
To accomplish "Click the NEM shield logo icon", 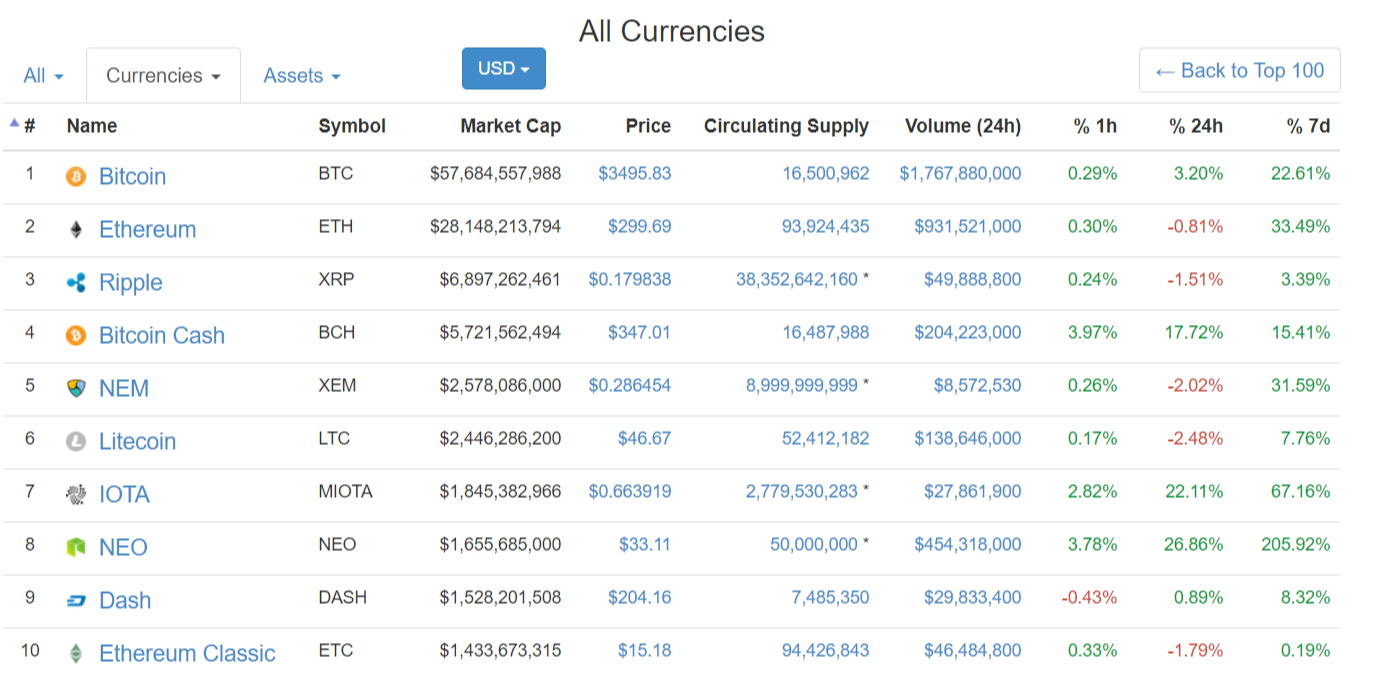I will coord(76,389).
